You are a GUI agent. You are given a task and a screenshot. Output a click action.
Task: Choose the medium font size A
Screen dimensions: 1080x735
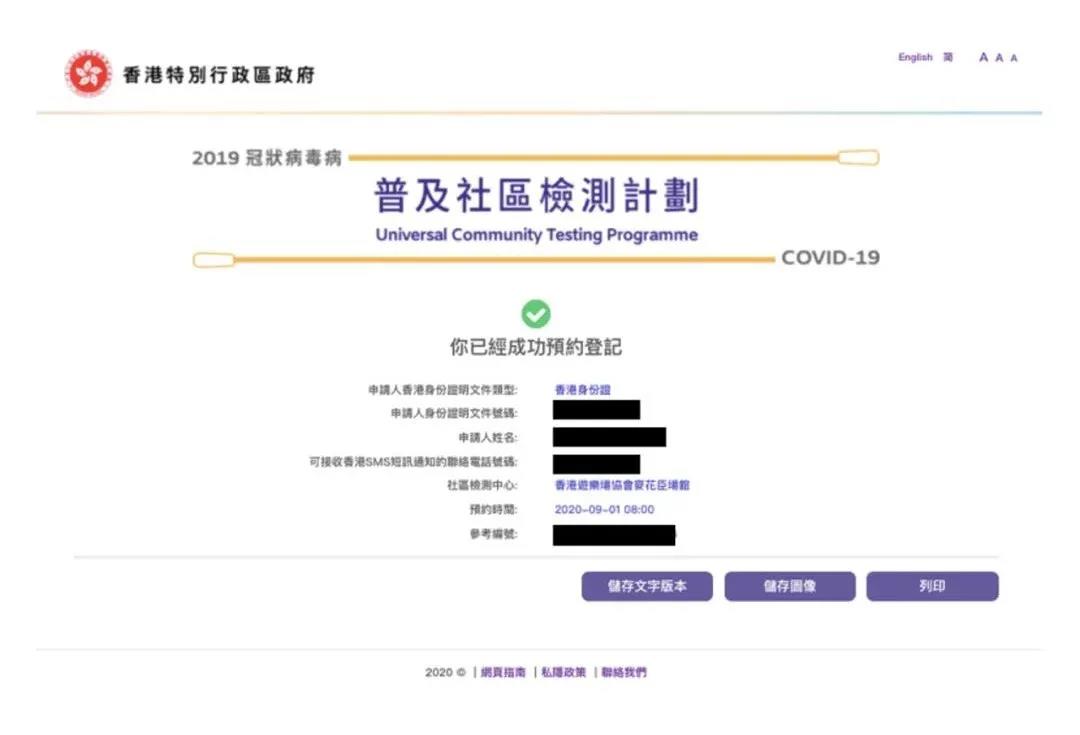point(999,58)
